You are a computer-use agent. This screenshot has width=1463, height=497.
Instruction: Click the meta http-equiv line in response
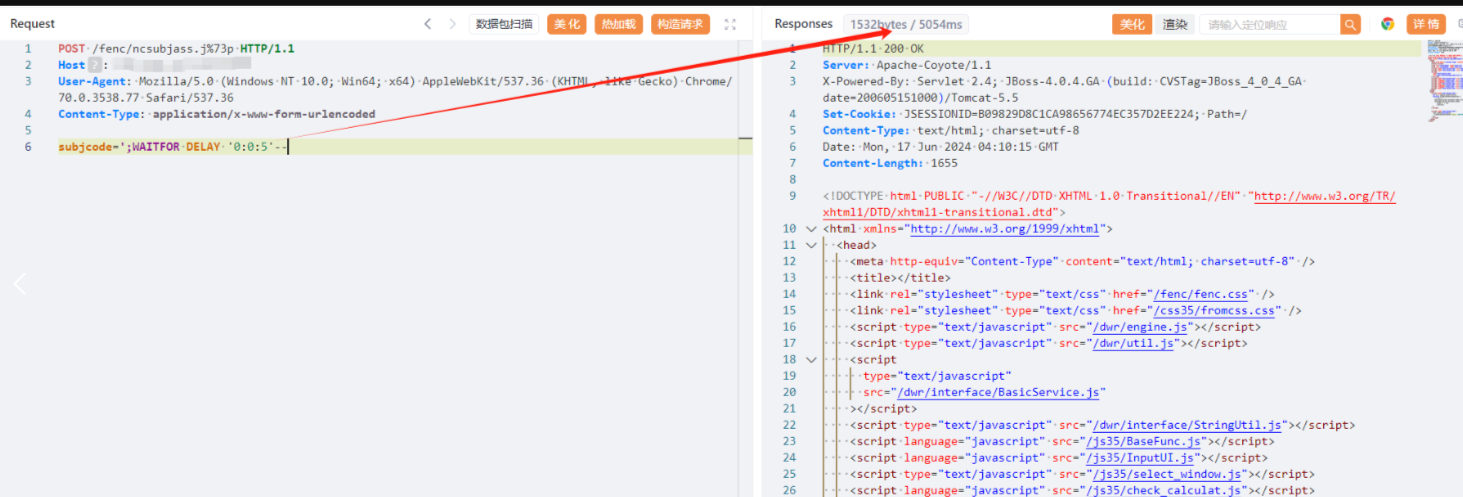(x=1082, y=261)
